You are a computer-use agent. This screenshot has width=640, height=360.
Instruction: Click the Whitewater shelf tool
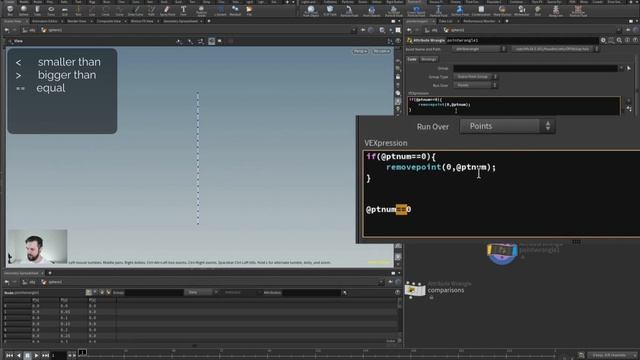[521, 10]
